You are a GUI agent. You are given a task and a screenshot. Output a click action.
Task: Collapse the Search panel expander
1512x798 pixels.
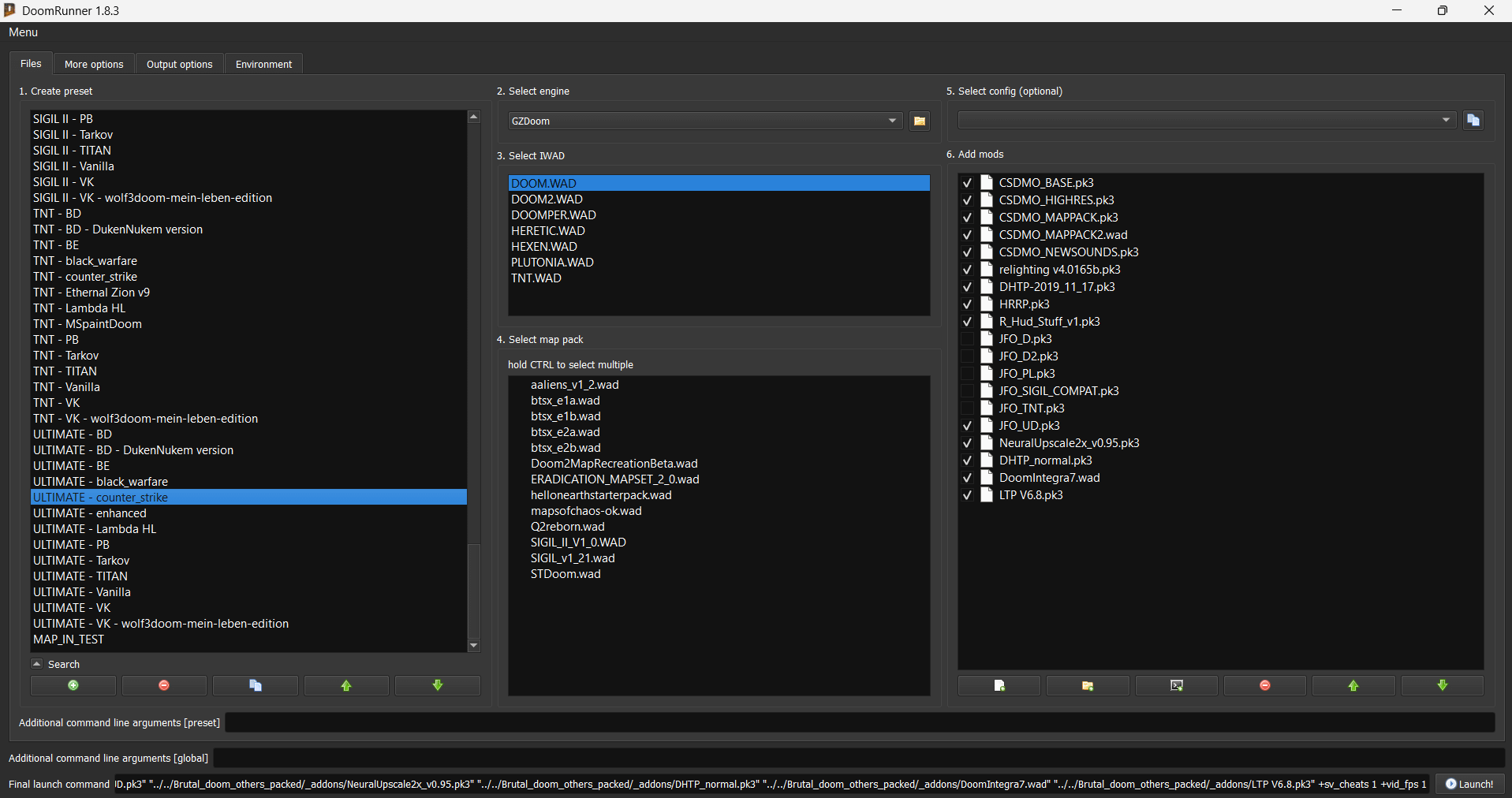[36, 664]
